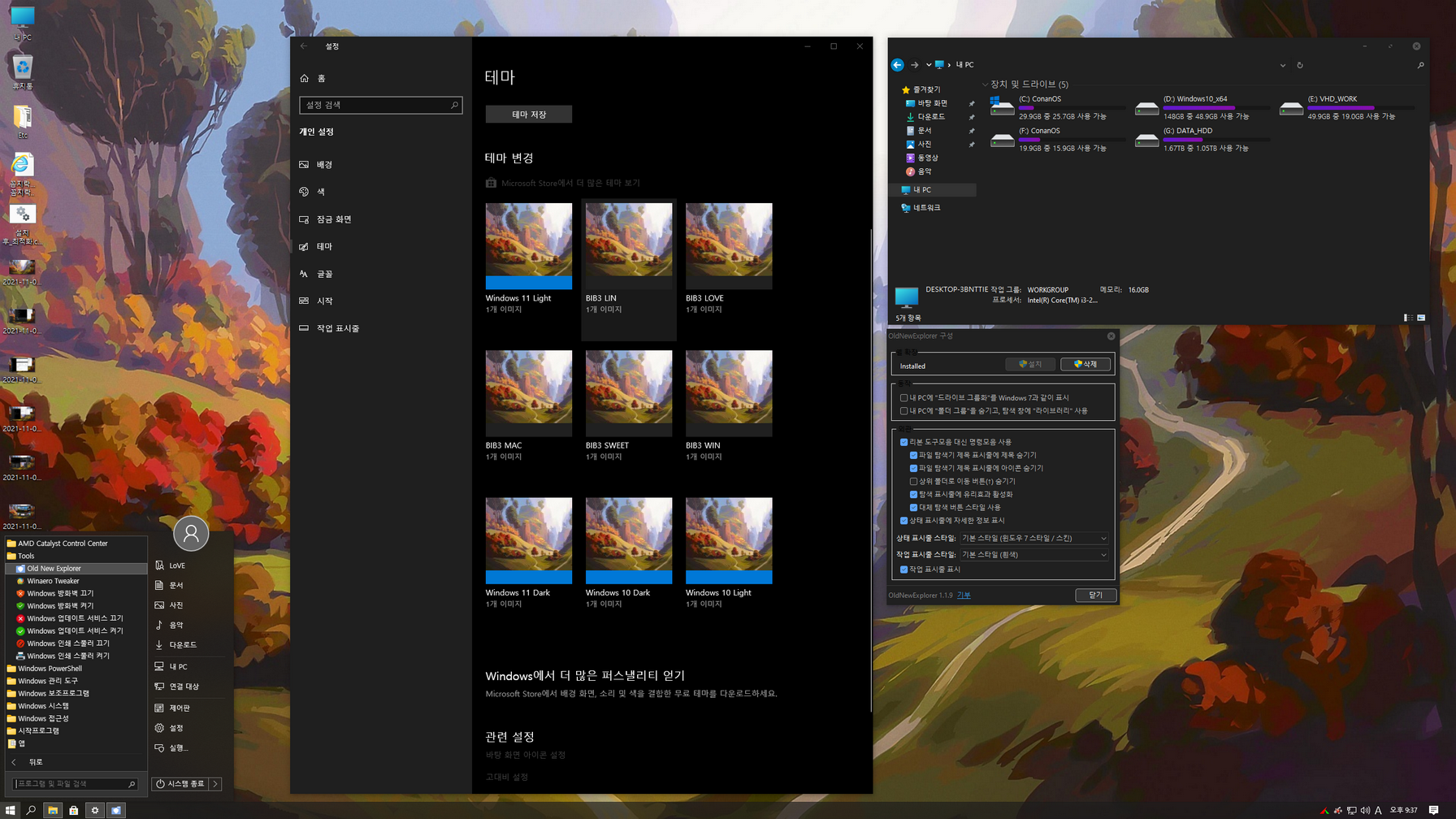This screenshot has width=1456, height=819.
Task: Toggle 리본 도구모음 대신 명령모음 사용 checkbox
Action: (903, 442)
